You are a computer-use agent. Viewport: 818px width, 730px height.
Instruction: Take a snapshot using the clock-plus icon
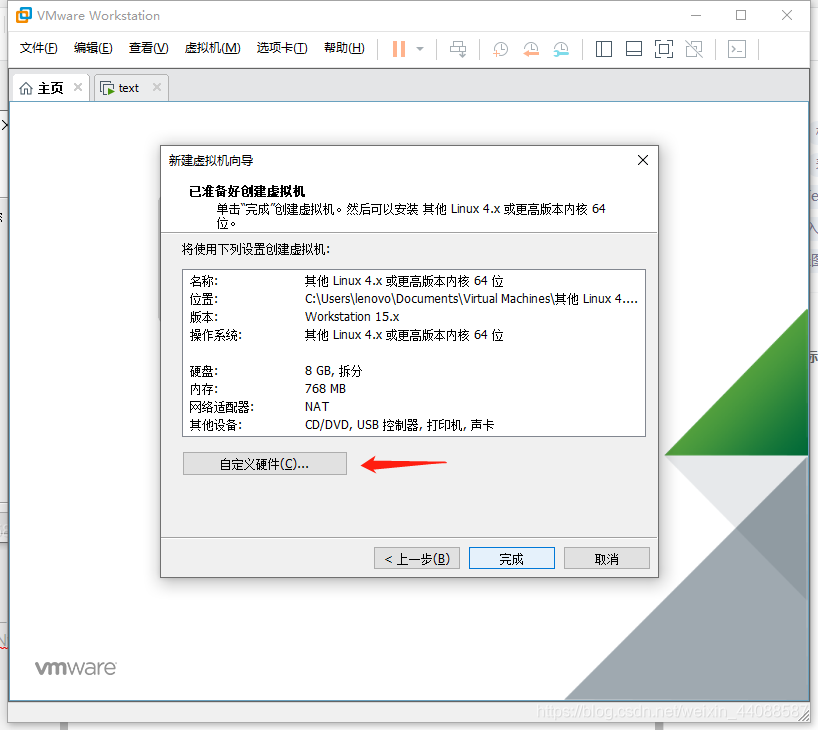click(500, 49)
